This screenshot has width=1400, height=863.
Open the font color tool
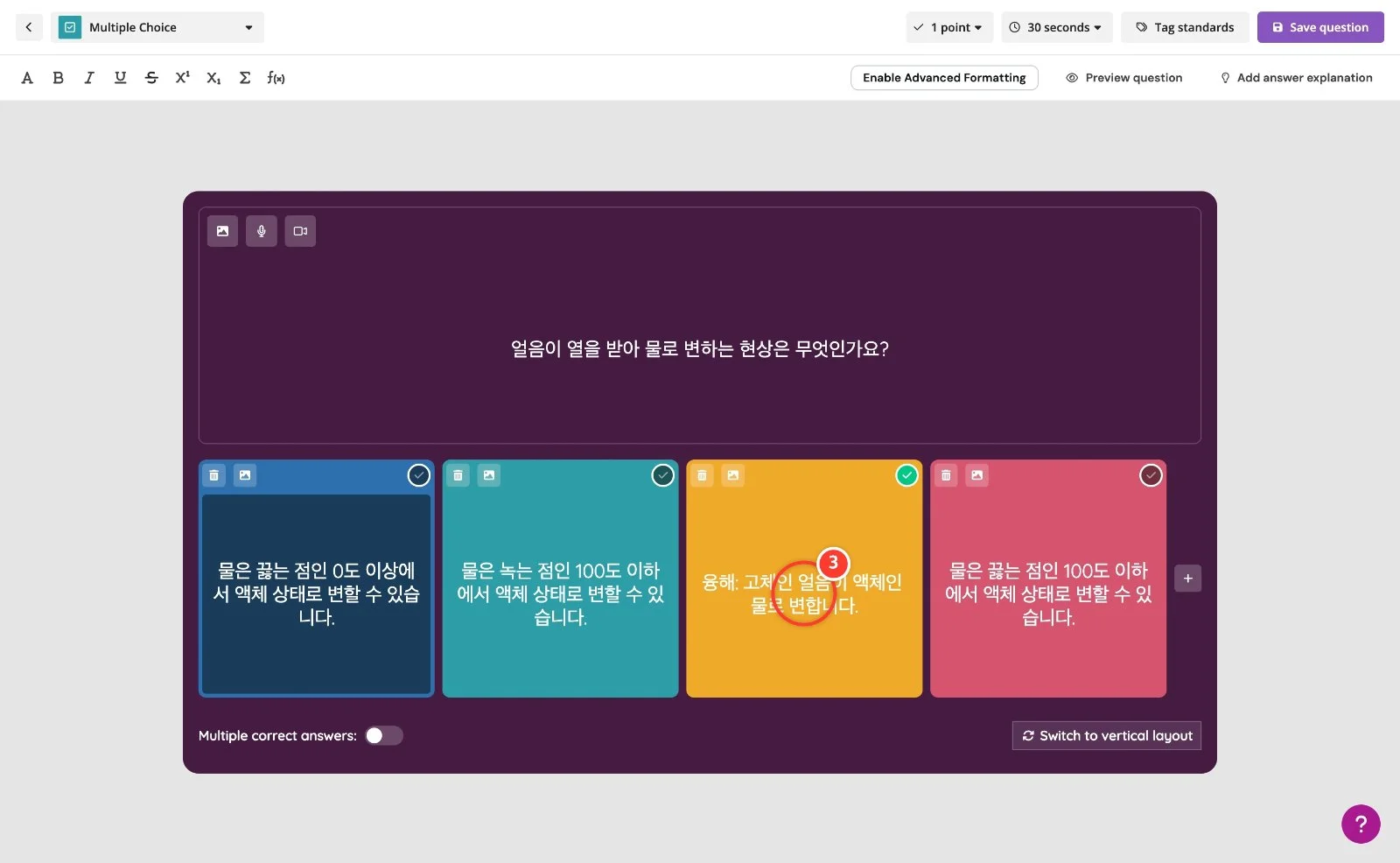pyautogui.click(x=27, y=78)
